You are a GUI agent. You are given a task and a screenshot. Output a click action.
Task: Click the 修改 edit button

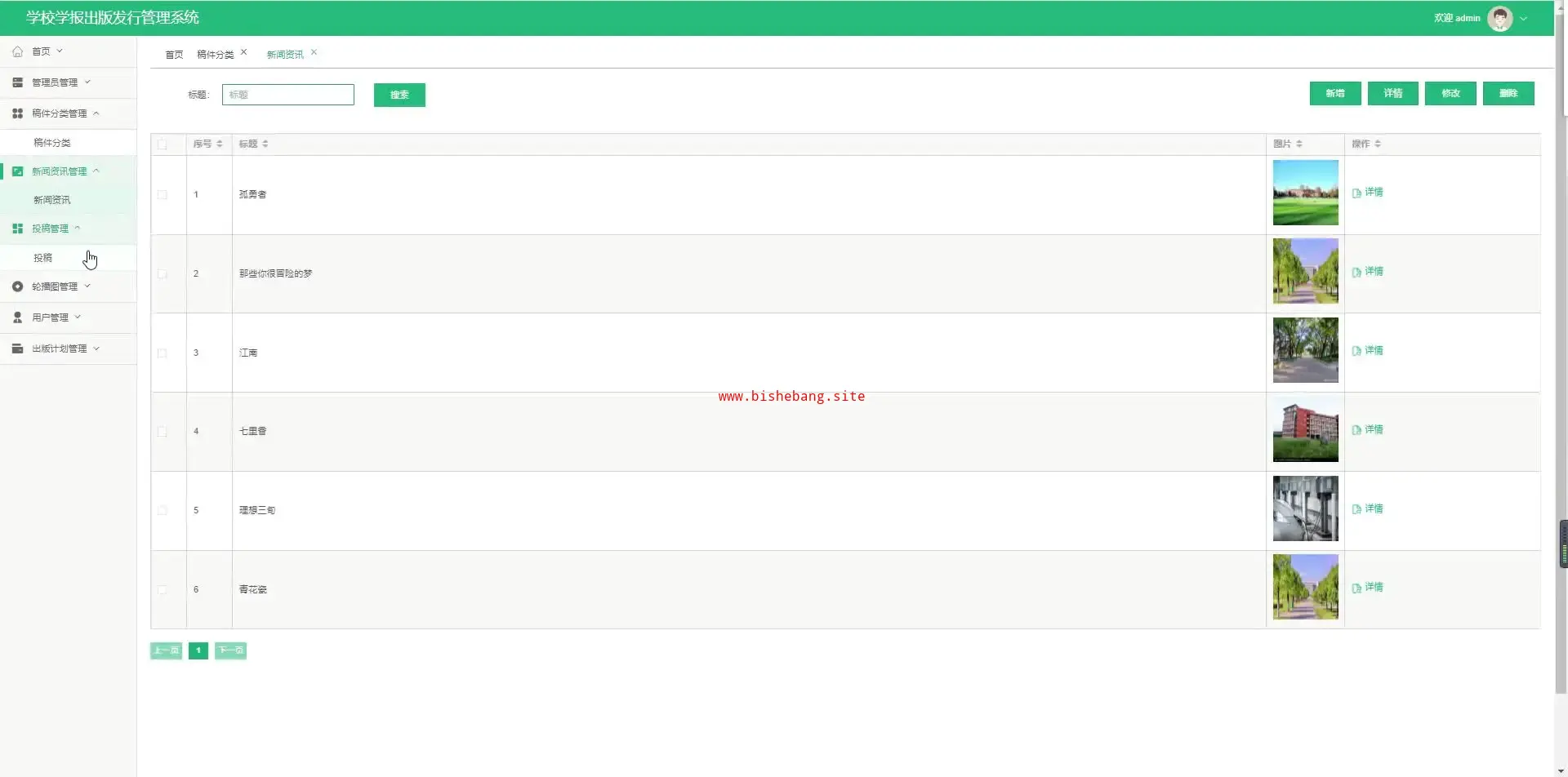pyautogui.click(x=1450, y=93)
